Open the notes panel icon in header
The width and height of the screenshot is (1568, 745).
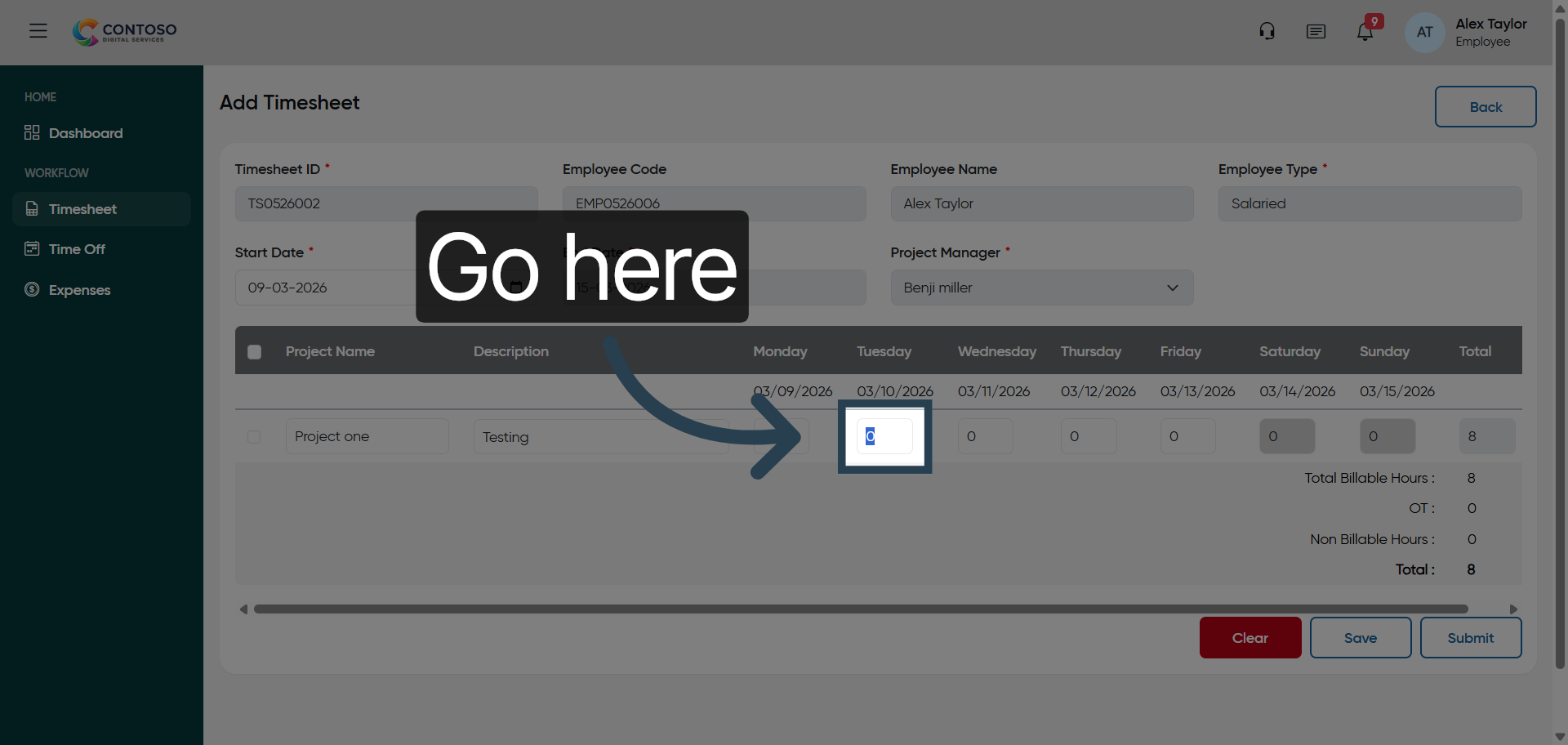(x=1316, y=31)
